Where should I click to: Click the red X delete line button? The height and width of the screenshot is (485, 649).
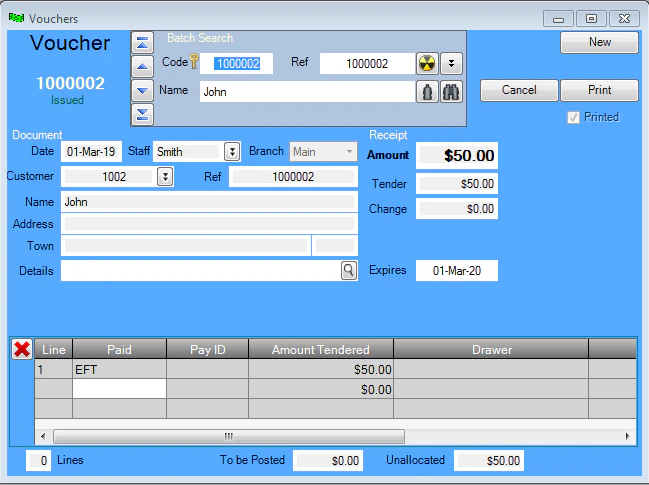coord(22,349)
